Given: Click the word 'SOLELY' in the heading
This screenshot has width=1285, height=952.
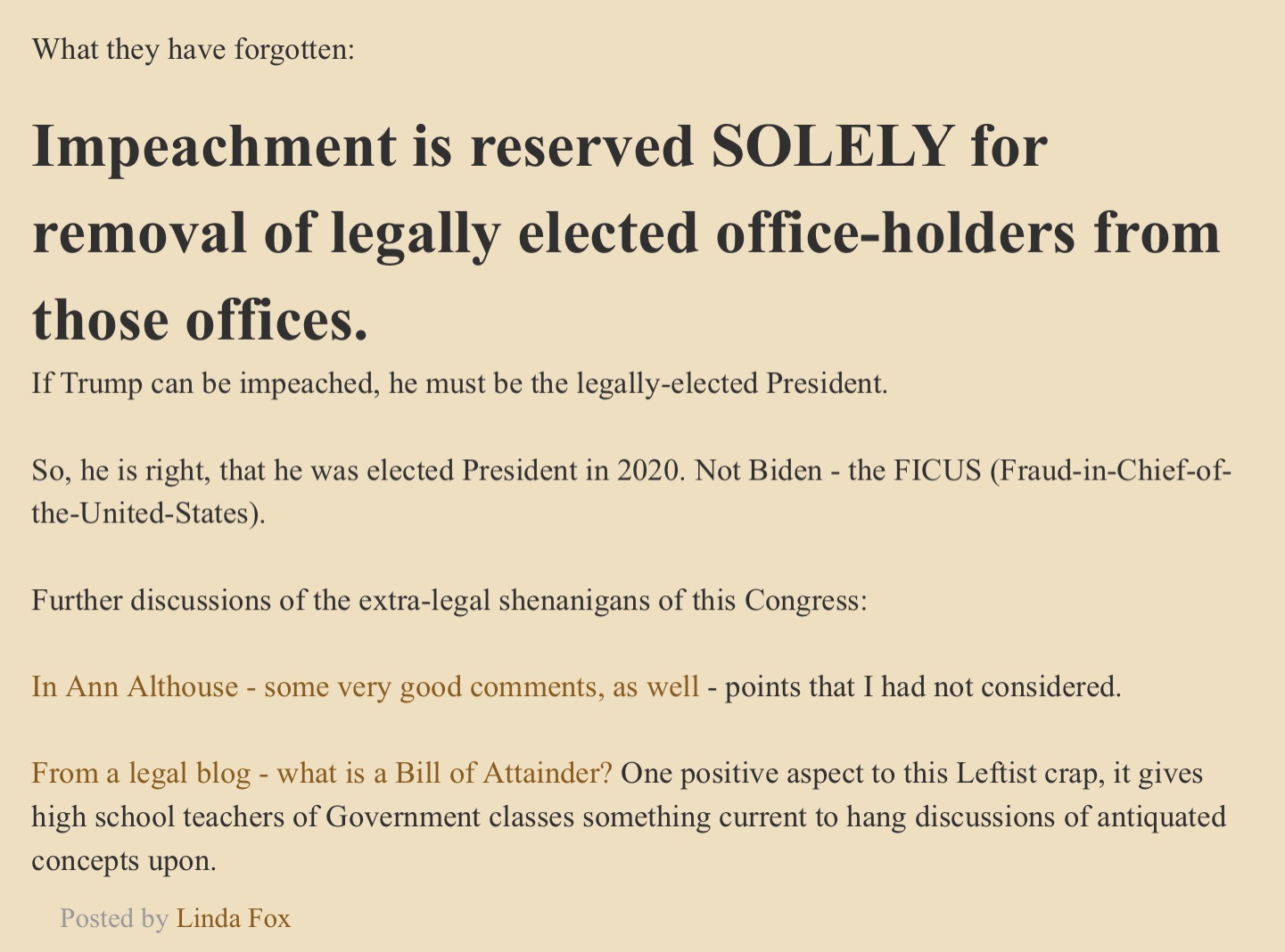Looking at the screenshot, I should [832, 146].
